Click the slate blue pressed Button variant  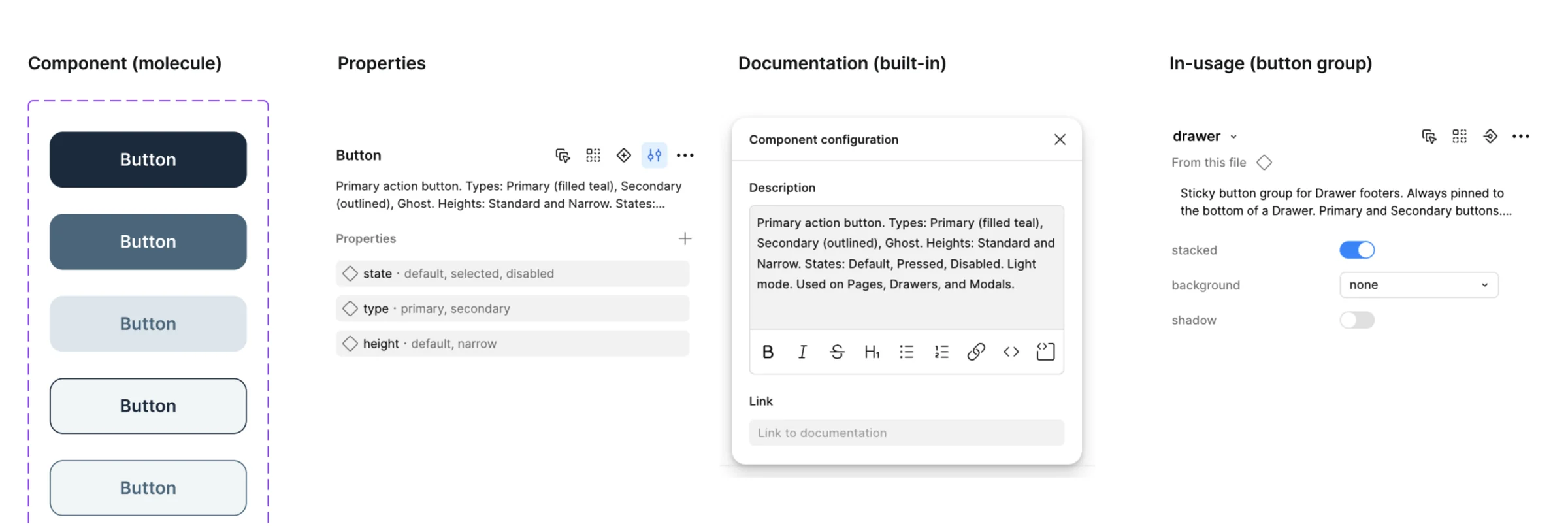coord(148,242)
